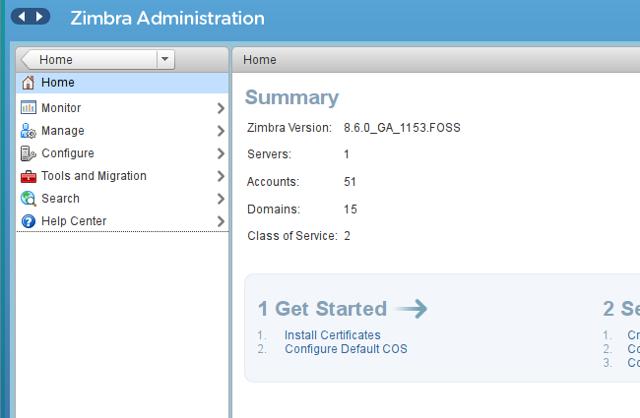The width and height of the screenshot is (640, 418).
Task: Open the Home dropdown arrow
Action: point(165,60)
